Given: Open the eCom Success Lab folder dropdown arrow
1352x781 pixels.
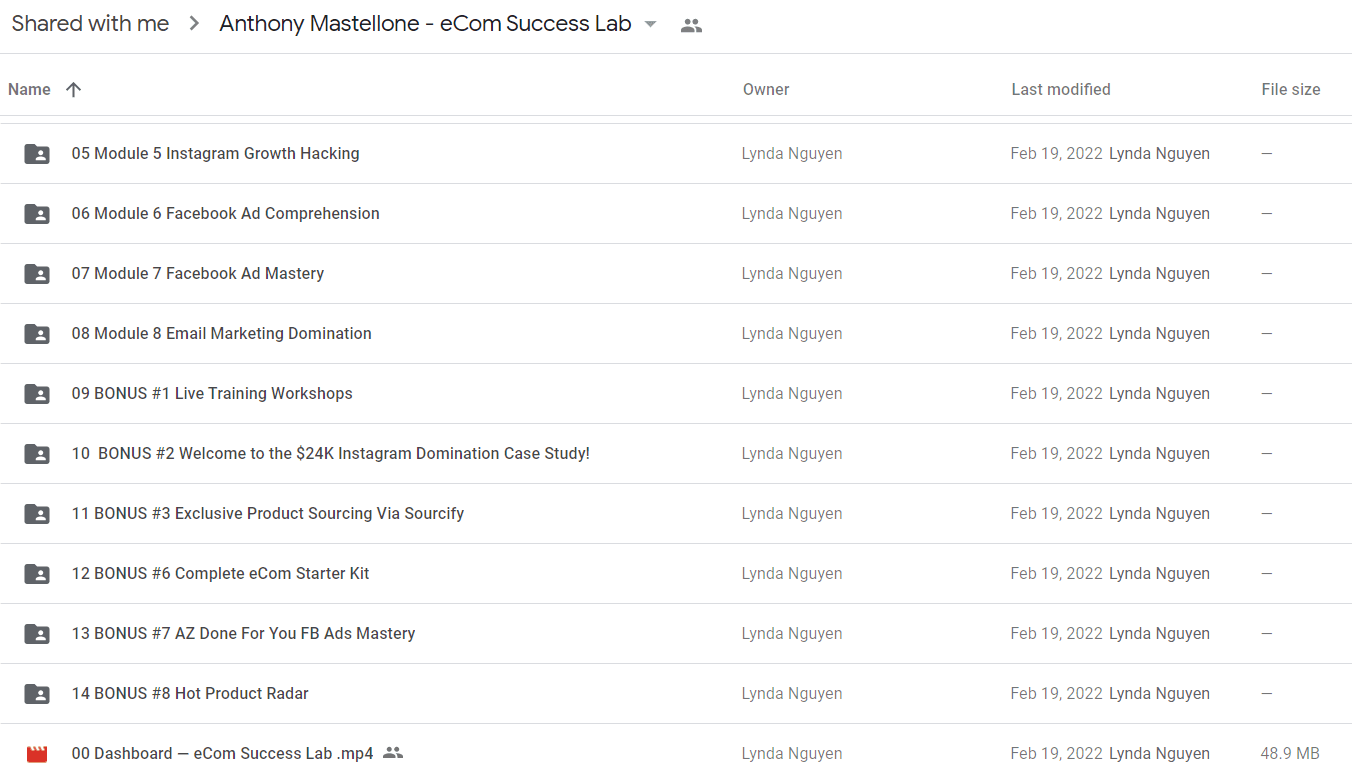Looking at the screenshot, I should click(x=650, y=25).
